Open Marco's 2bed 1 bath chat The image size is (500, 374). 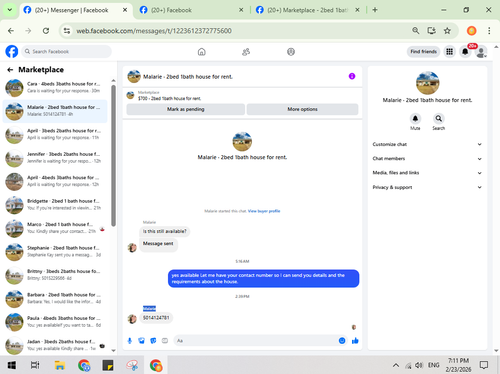pyautogui.click(x=55, y=228)
